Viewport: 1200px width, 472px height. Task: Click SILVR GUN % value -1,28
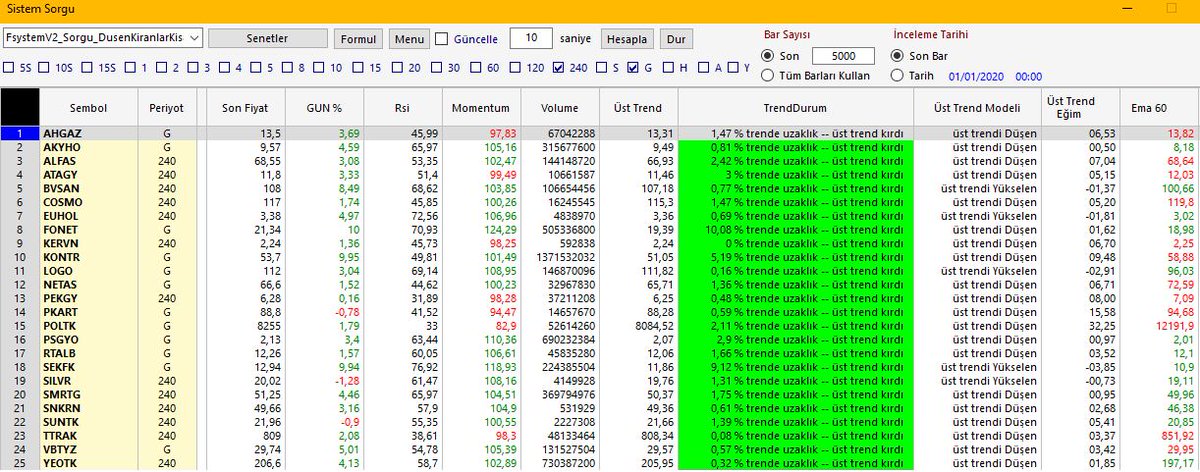click(x=325, y=381)
